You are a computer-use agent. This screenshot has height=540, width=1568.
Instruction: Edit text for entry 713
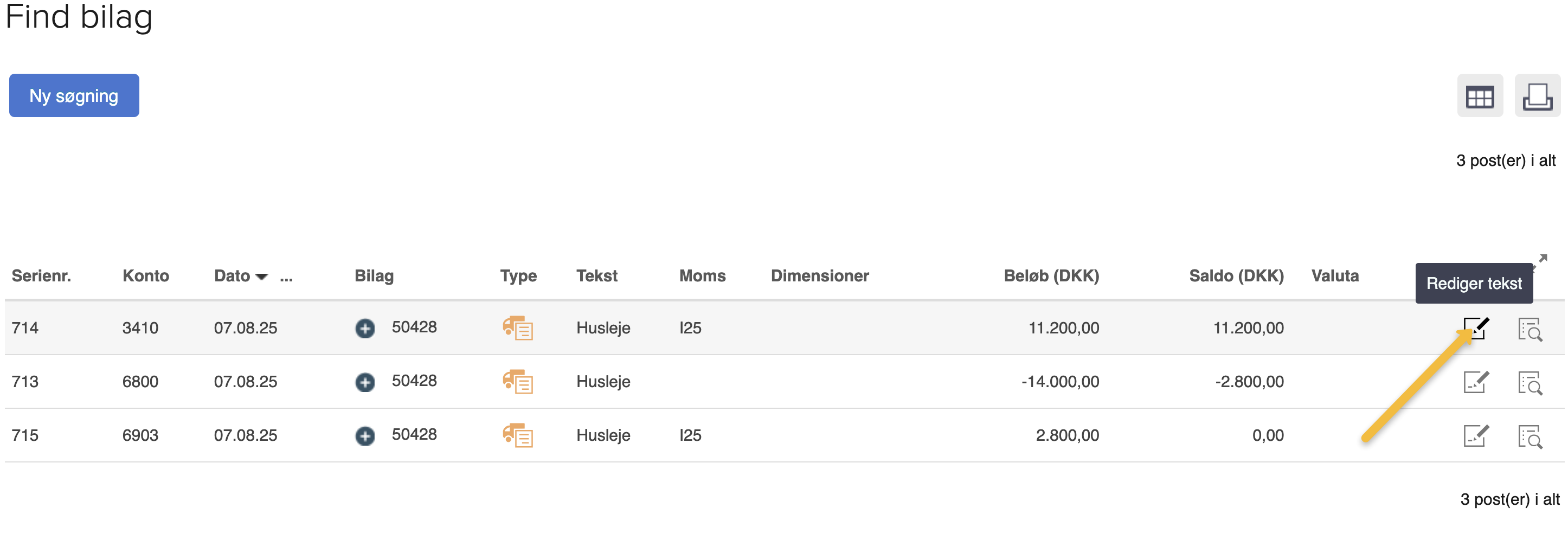tap(1475, 382)
